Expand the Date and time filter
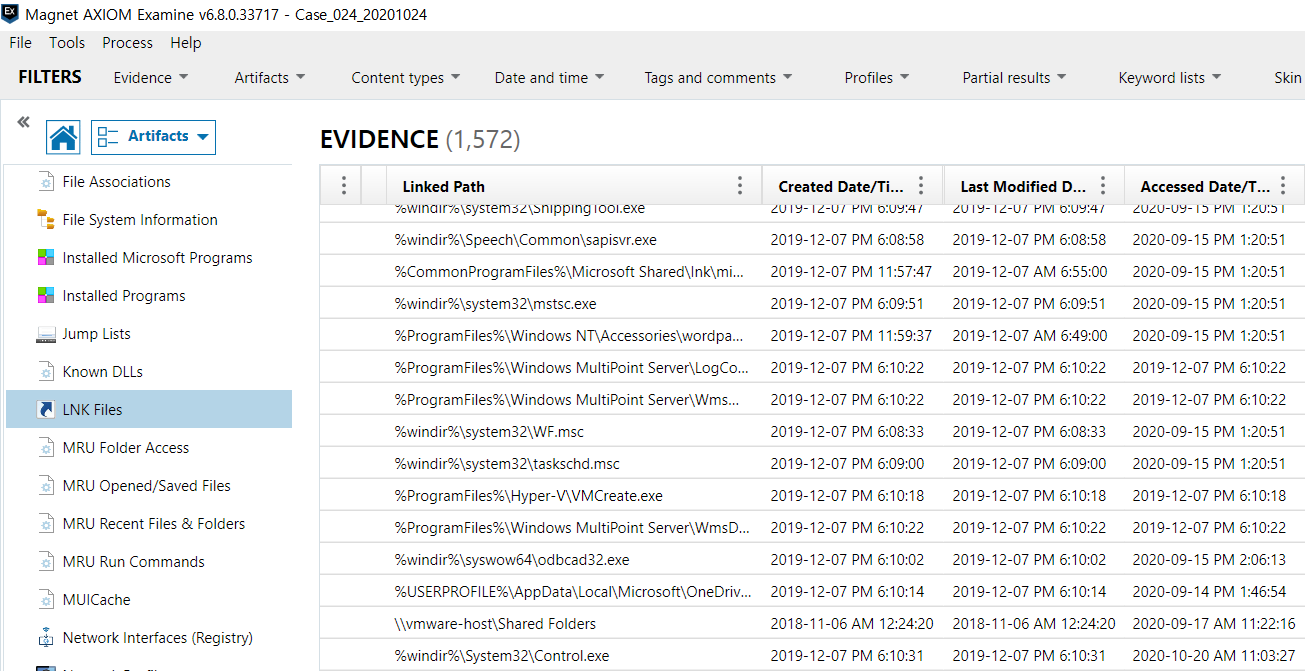This screenshot has height=671, width=1305. pos(549,78)
